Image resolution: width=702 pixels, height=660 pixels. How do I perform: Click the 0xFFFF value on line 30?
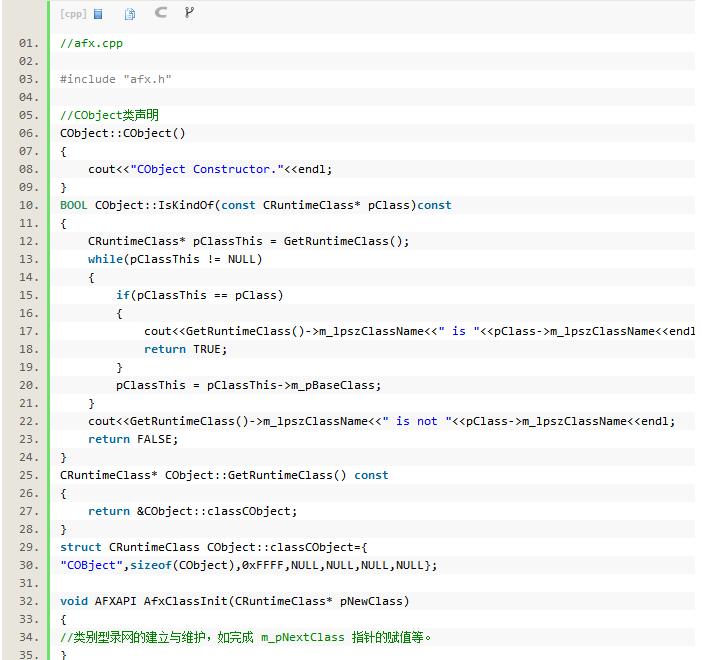[263, 566]
